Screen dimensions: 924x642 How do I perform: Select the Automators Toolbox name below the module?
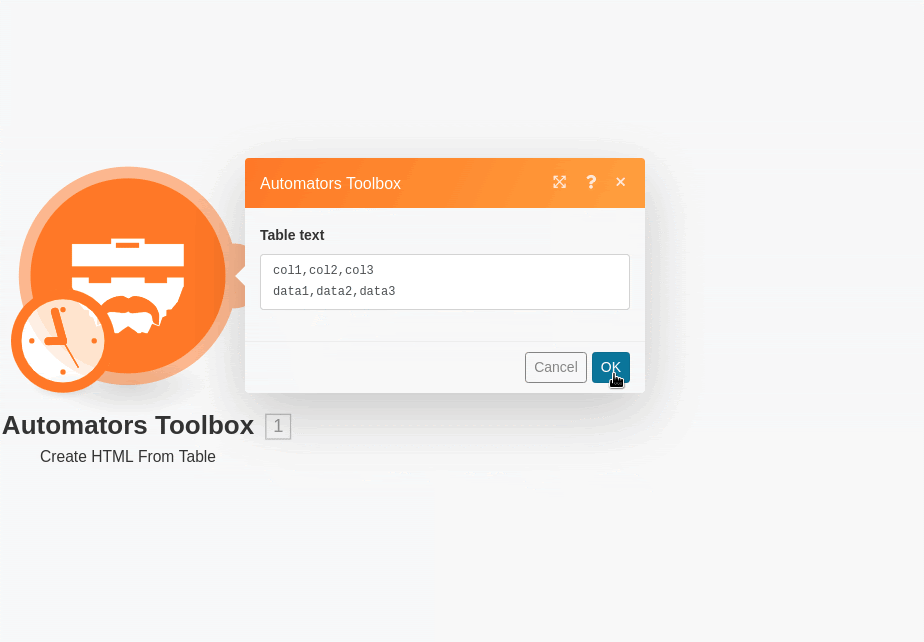point(128,425)
